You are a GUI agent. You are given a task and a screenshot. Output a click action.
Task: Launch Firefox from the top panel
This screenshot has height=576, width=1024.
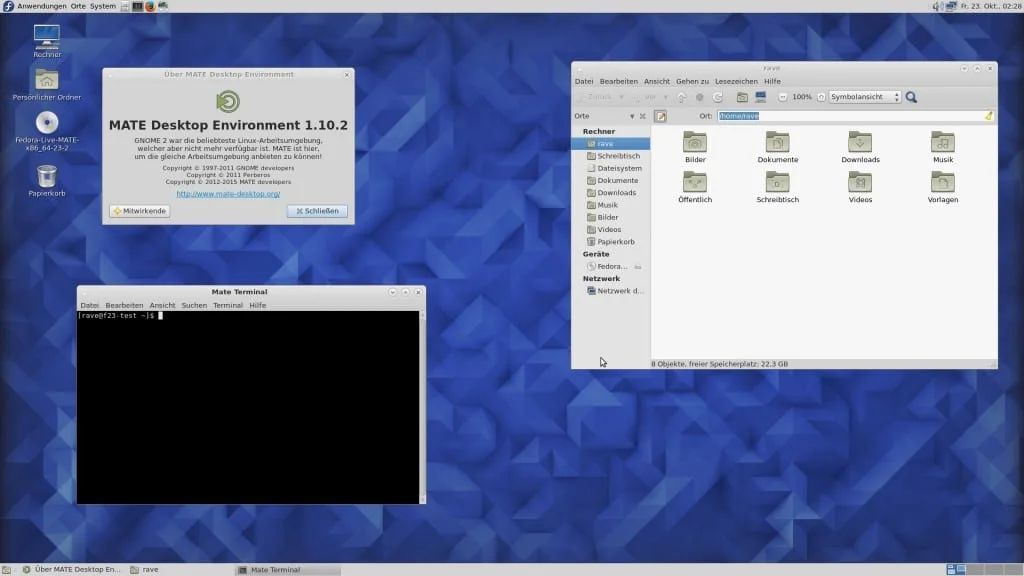150,6
